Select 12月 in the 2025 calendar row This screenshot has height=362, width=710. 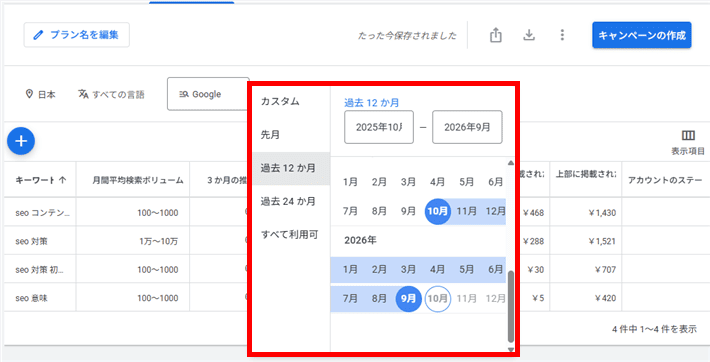click(x=495, y=211)
